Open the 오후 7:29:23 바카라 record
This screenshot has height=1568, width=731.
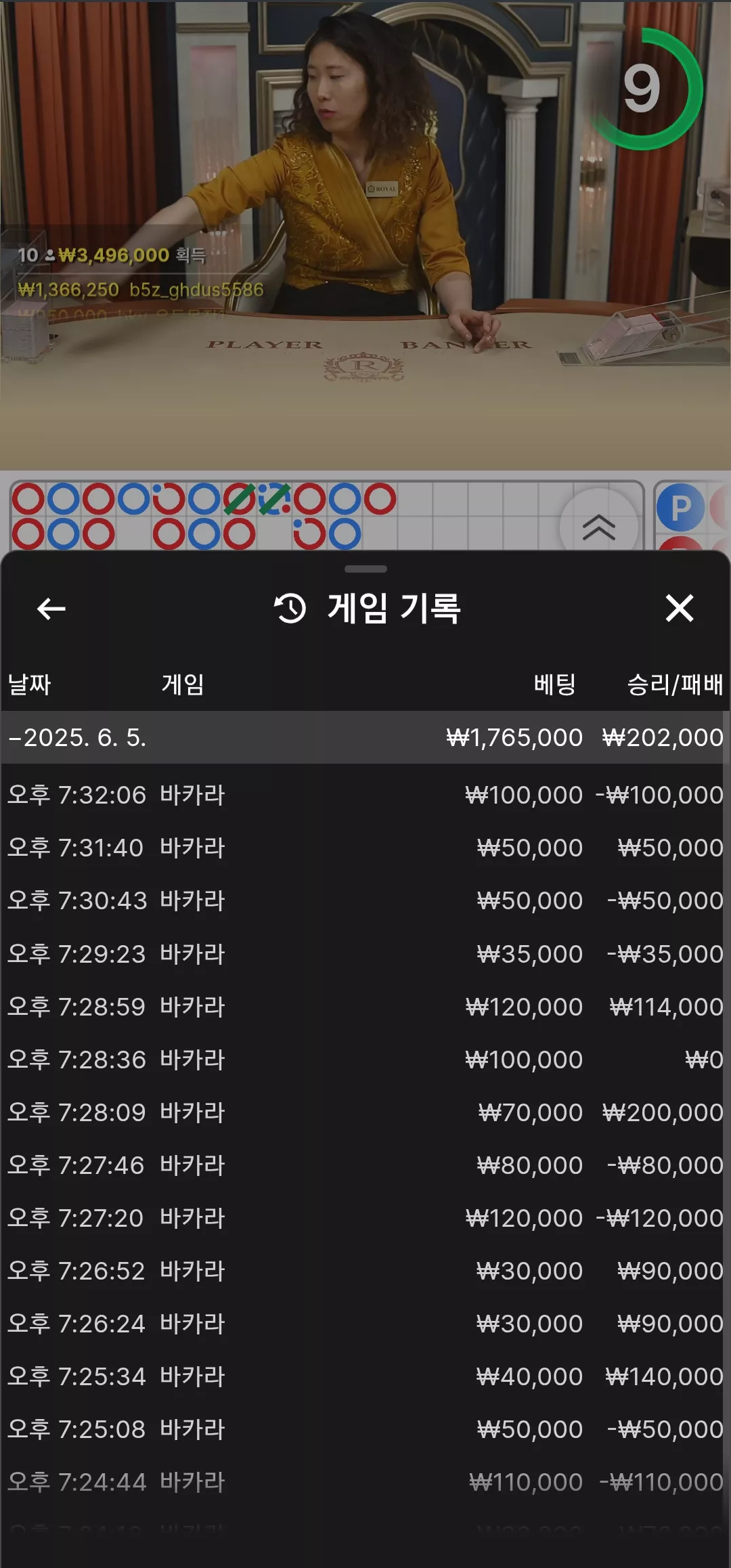tap(365, 954)
